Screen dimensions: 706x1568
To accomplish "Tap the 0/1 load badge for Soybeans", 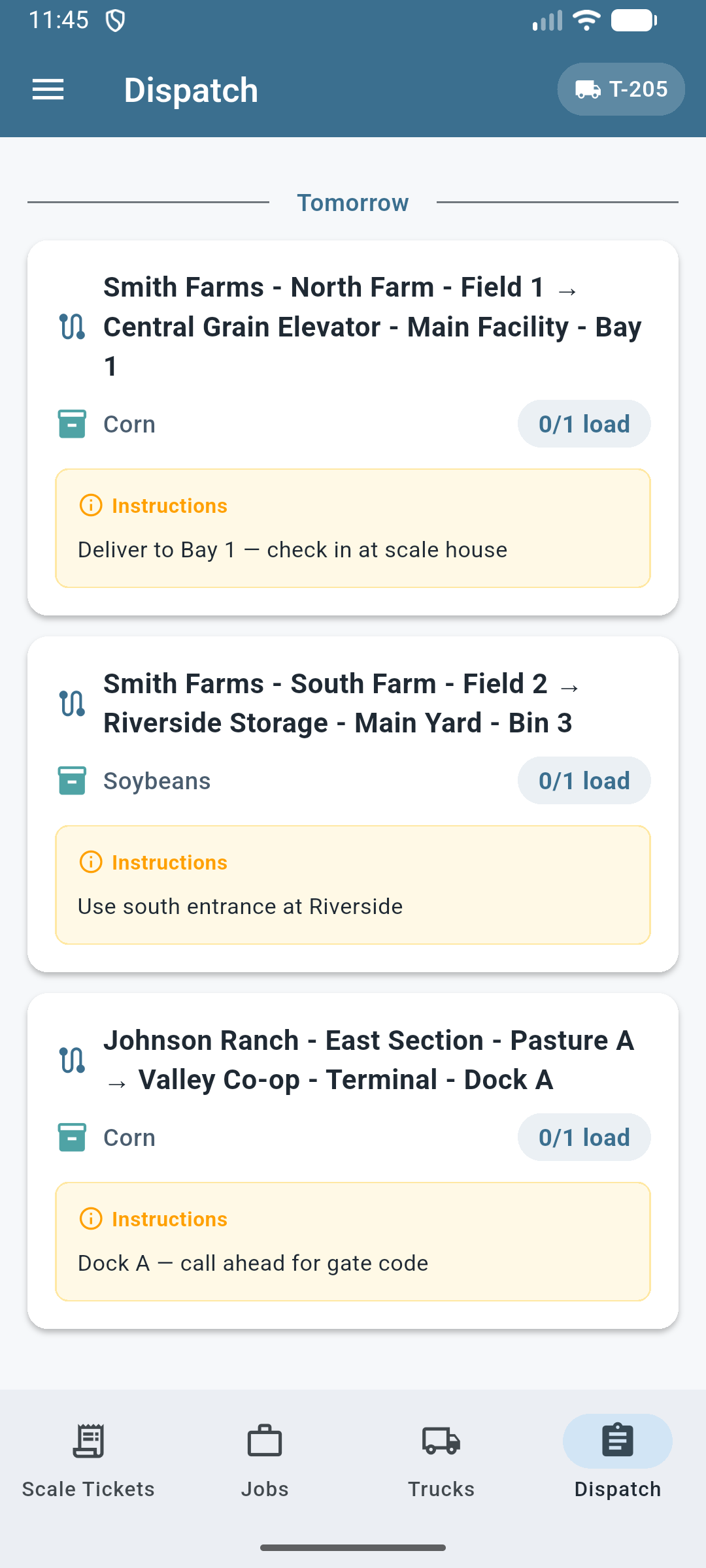I will (584, 781).
